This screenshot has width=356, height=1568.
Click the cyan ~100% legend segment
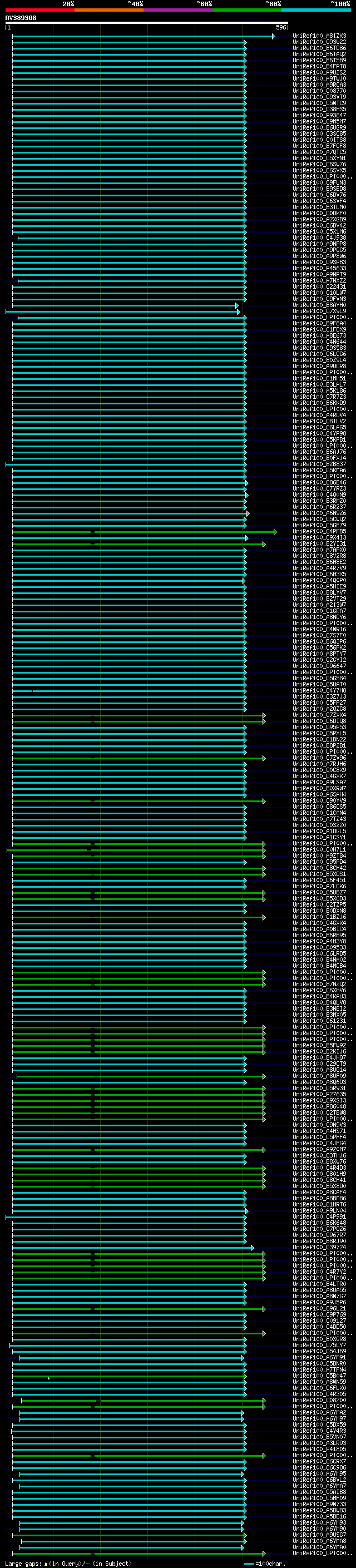pyautogui.click(x=315, y=10)
